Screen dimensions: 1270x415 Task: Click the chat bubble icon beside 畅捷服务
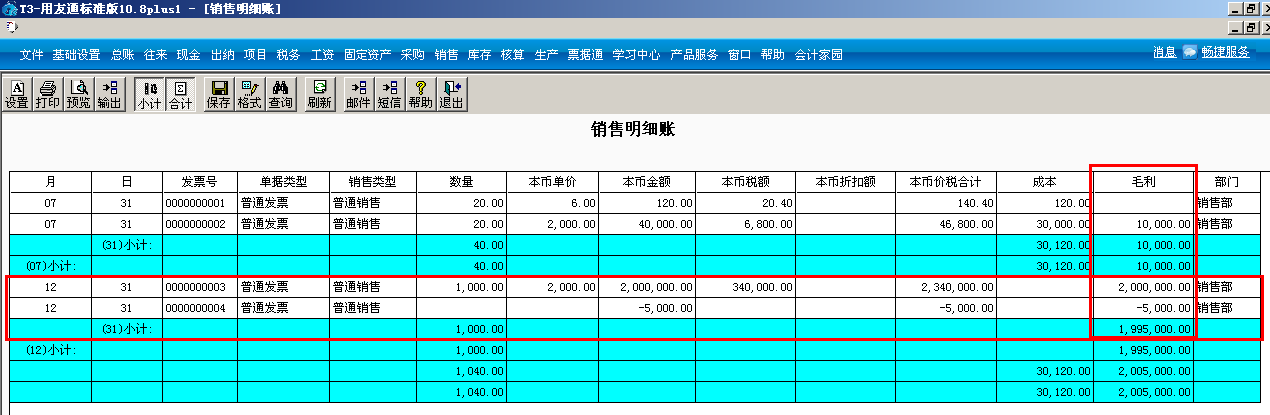point(1190,52)
